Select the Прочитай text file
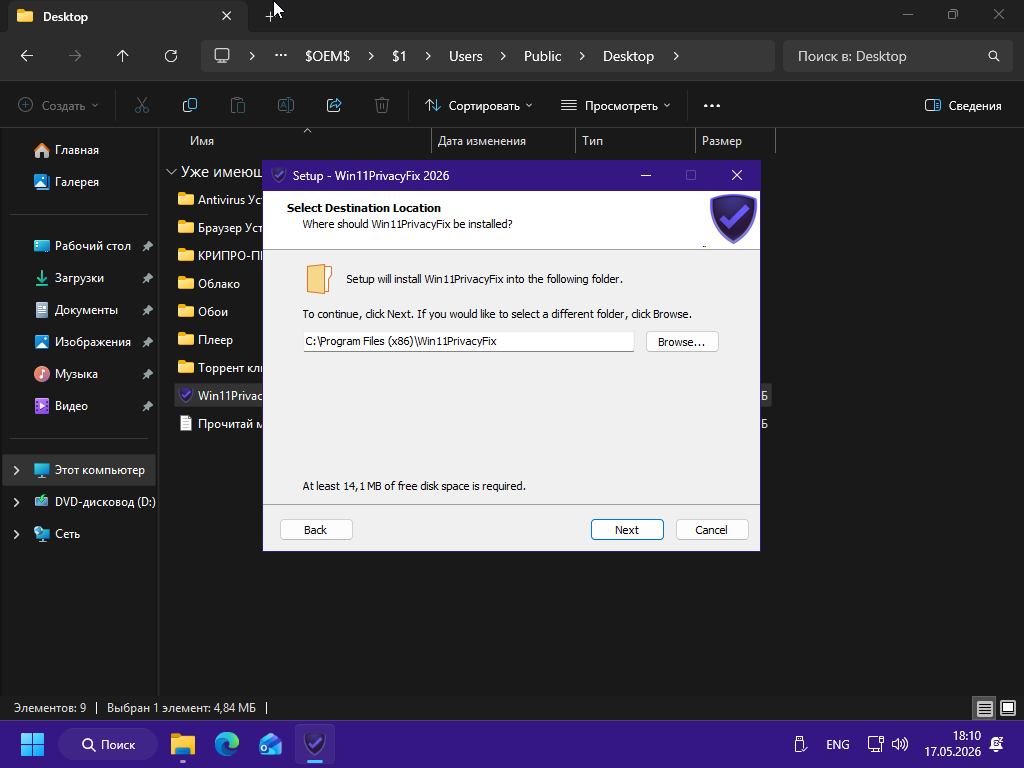1024x768 pixels. coord(220,424)
